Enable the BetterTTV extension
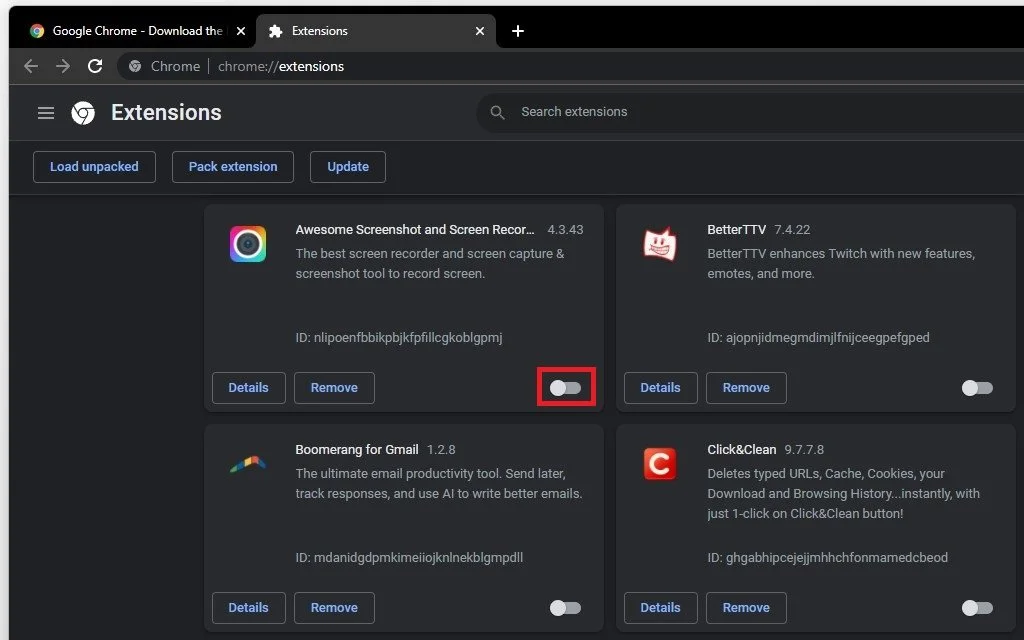The image size is (1024, 640). 977,388
